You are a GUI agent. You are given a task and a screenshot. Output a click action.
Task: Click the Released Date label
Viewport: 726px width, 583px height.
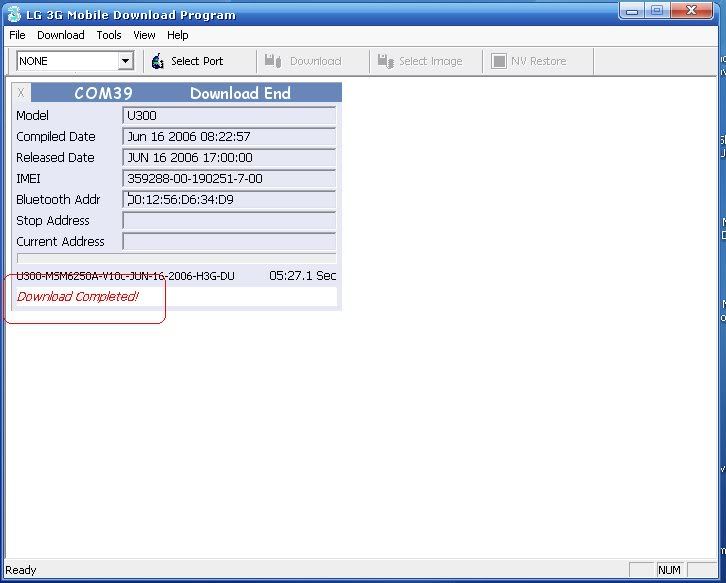55,157
